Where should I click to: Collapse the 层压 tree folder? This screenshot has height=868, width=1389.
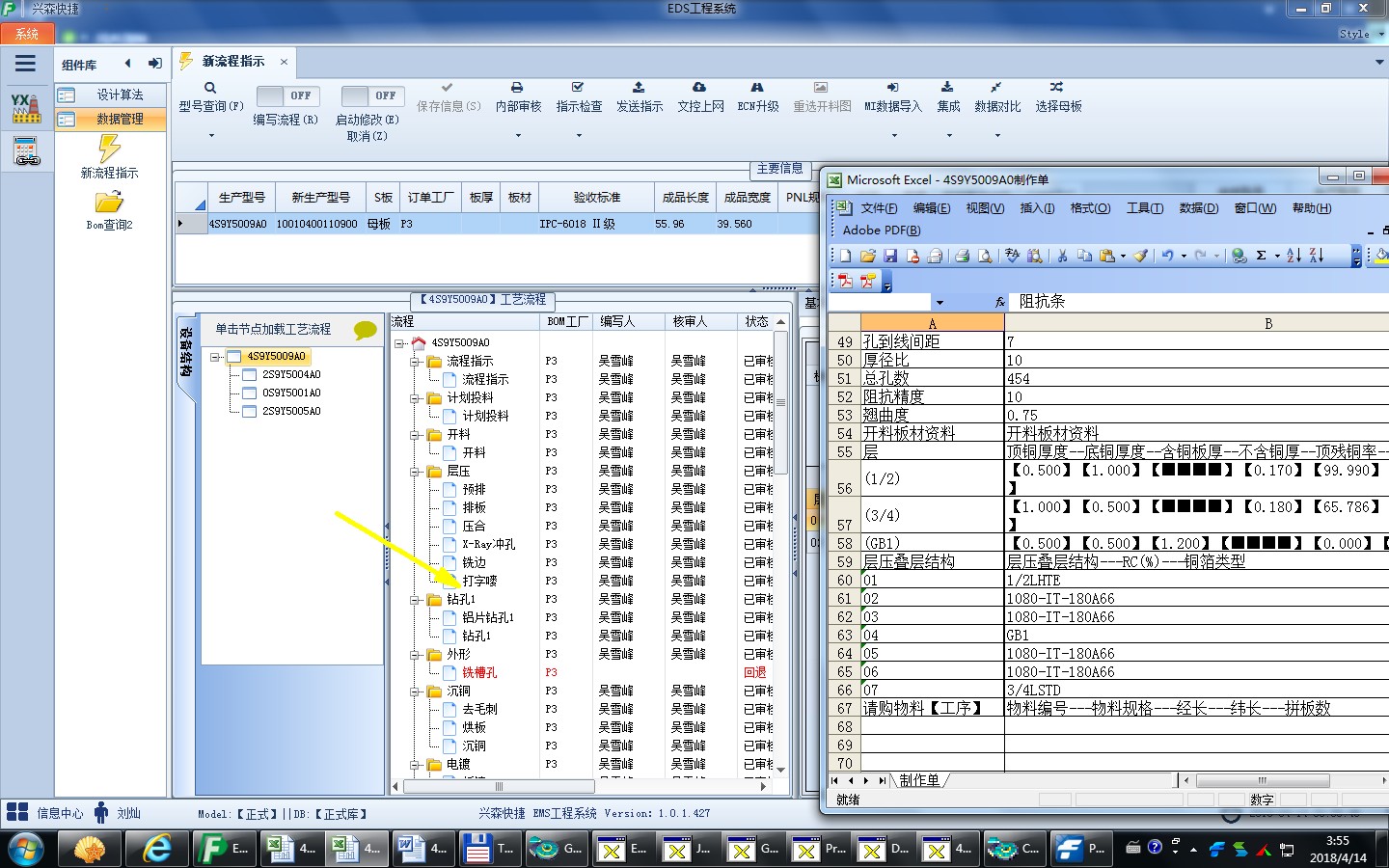tap(415, 472)
